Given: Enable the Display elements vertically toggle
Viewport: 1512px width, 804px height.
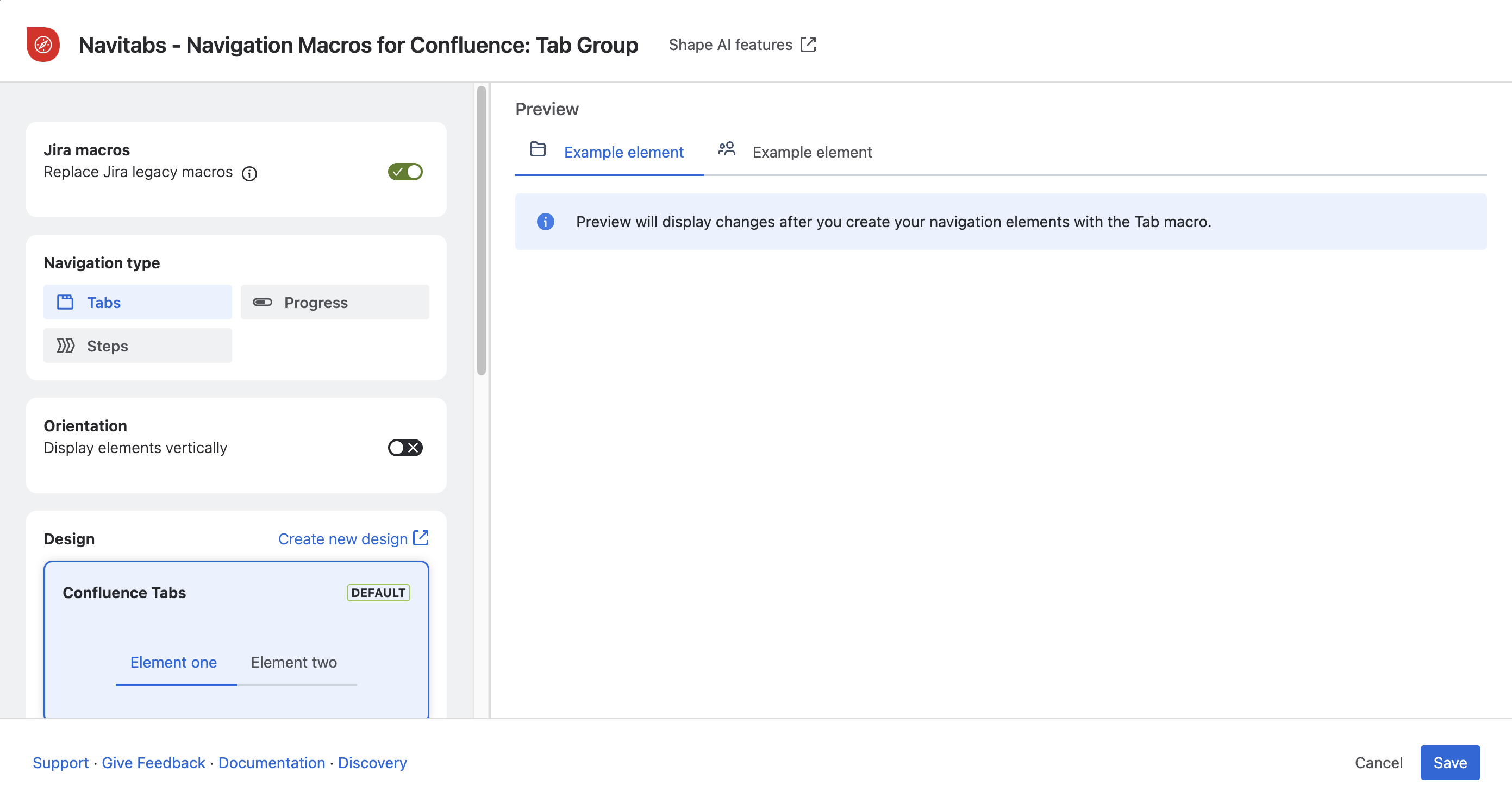Looking at the screenshot, I should click(405, 448).
